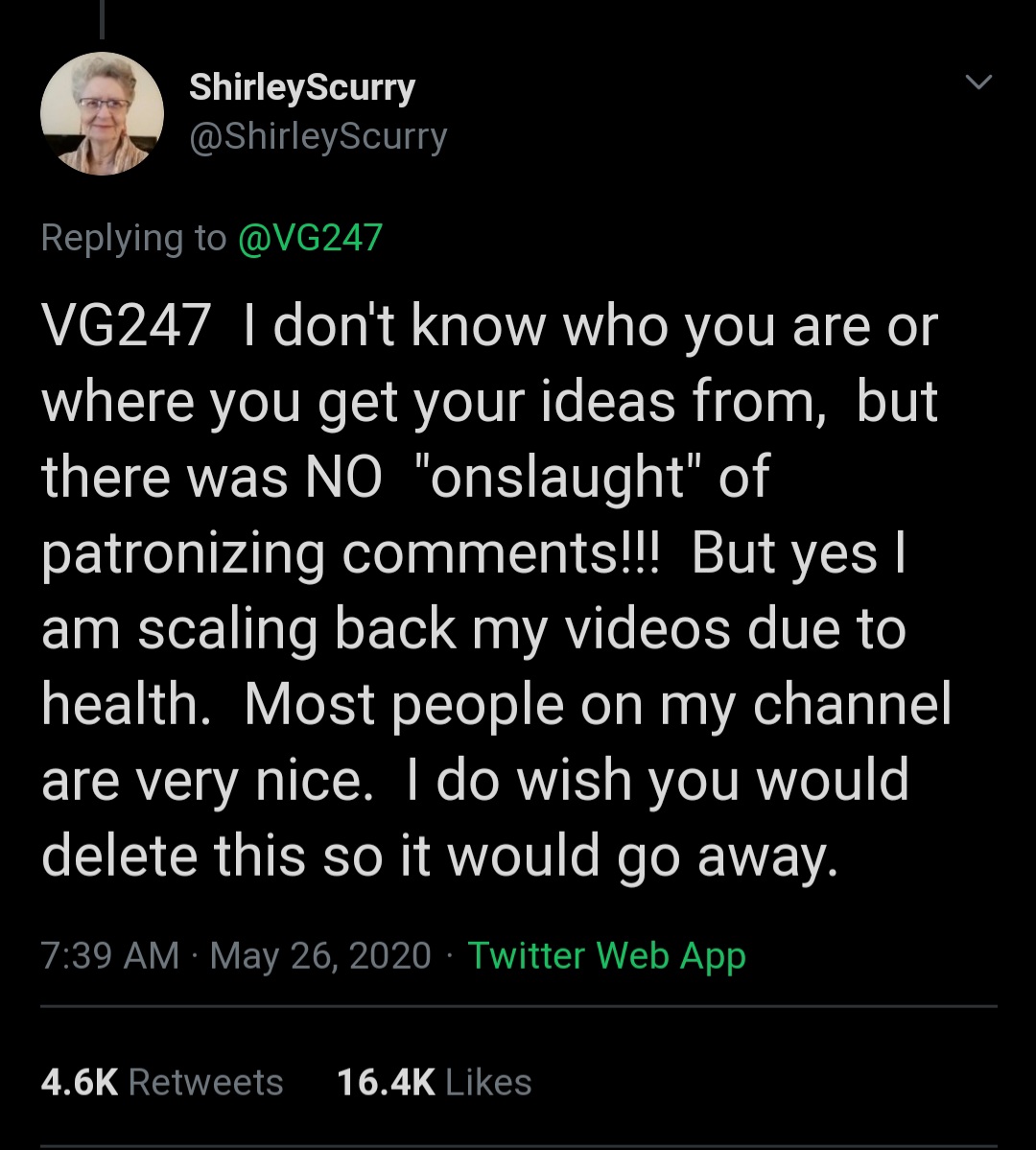Viewport: 1036px width, 1150px height.
Task: Click the gray @ShirleyScurry handle
Action: 318,136
